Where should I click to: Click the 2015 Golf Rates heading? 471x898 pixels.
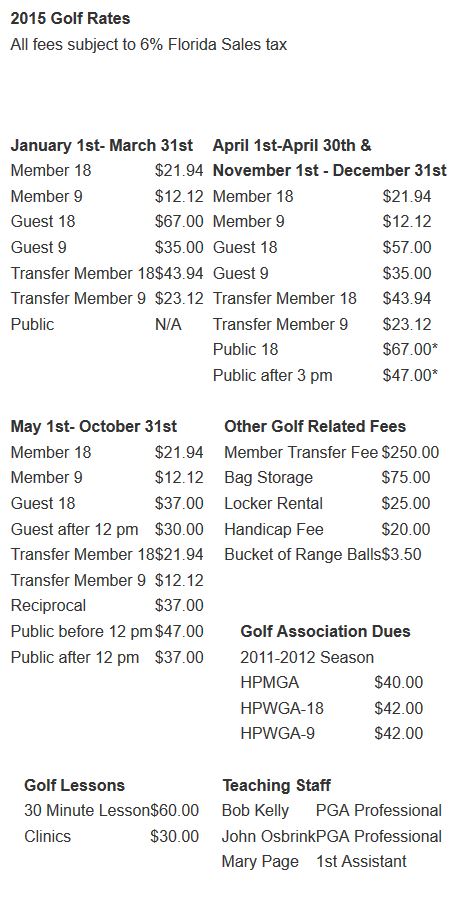tap(70, 18)
